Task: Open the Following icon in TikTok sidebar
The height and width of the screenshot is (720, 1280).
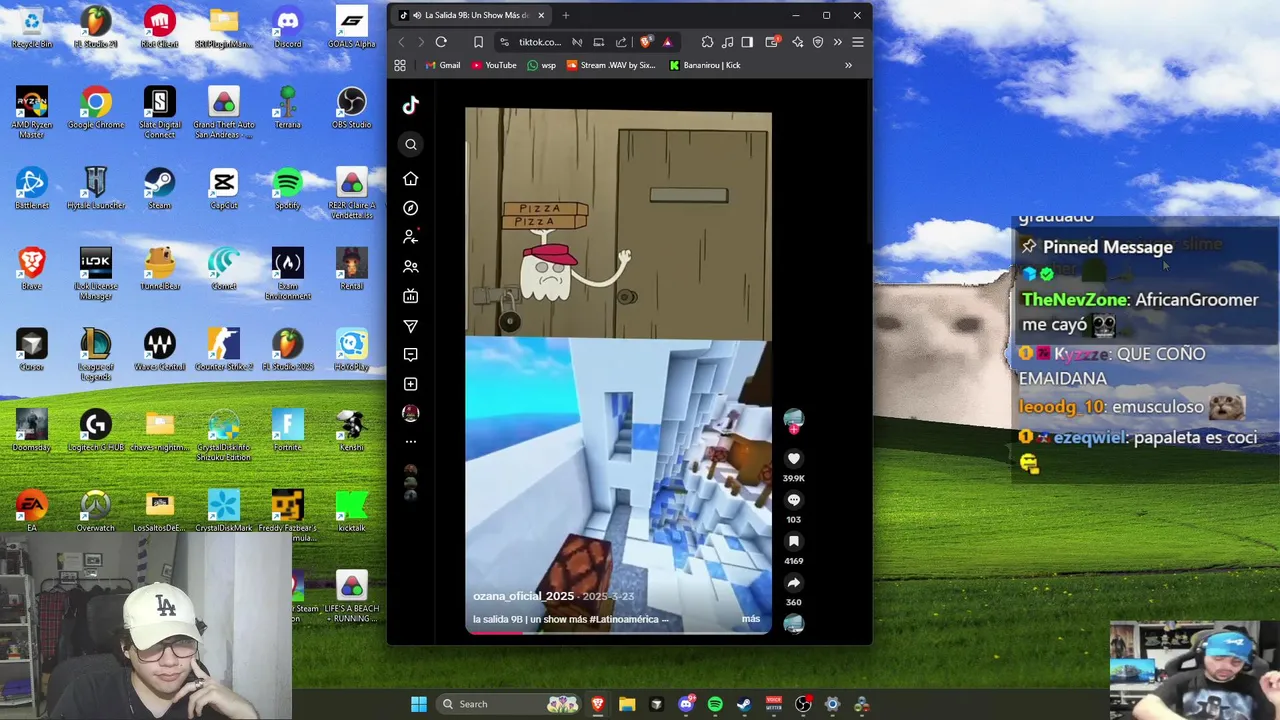Action: click(411, 237)
